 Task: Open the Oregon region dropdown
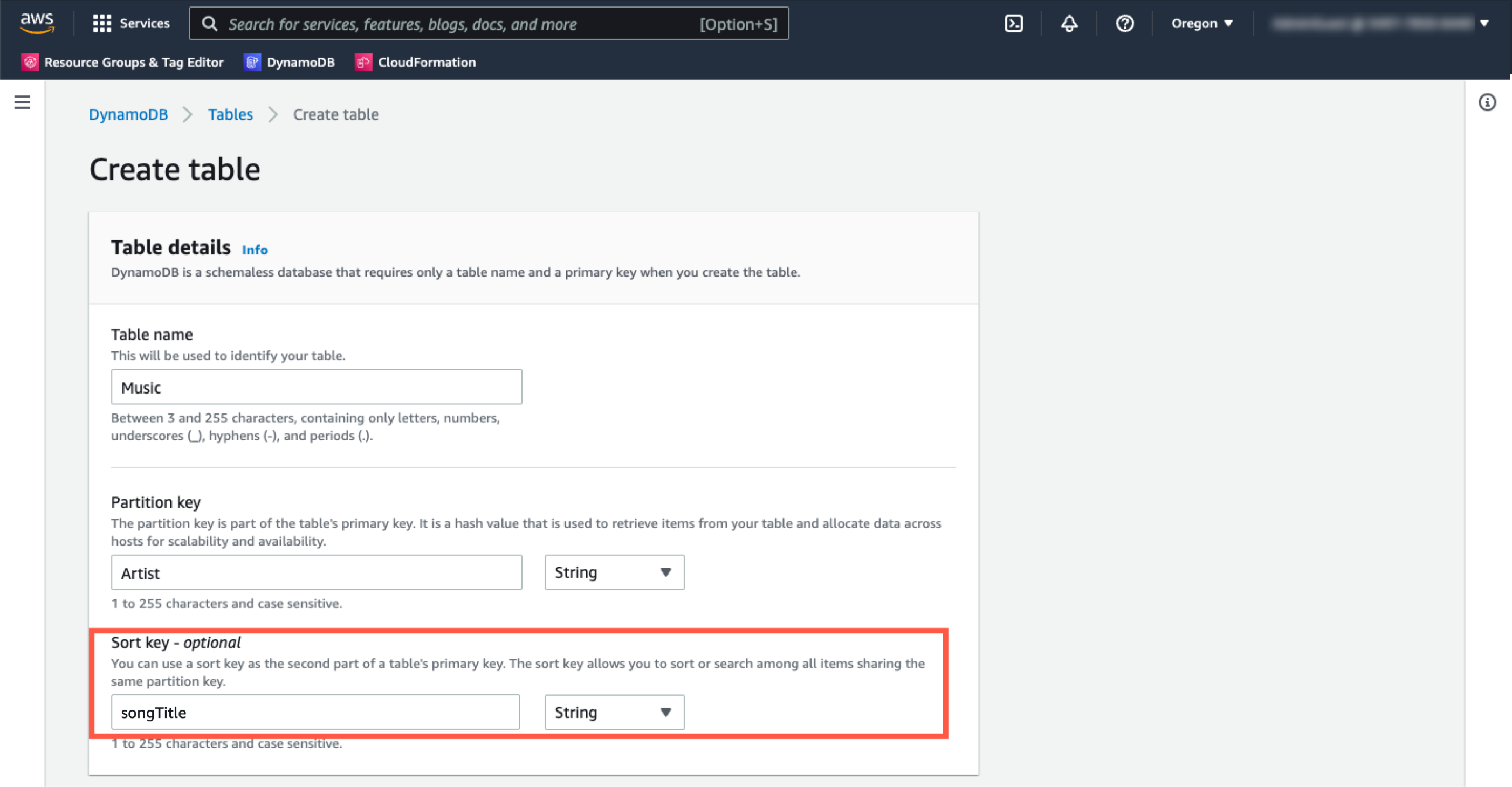(x=1201, y=24)
